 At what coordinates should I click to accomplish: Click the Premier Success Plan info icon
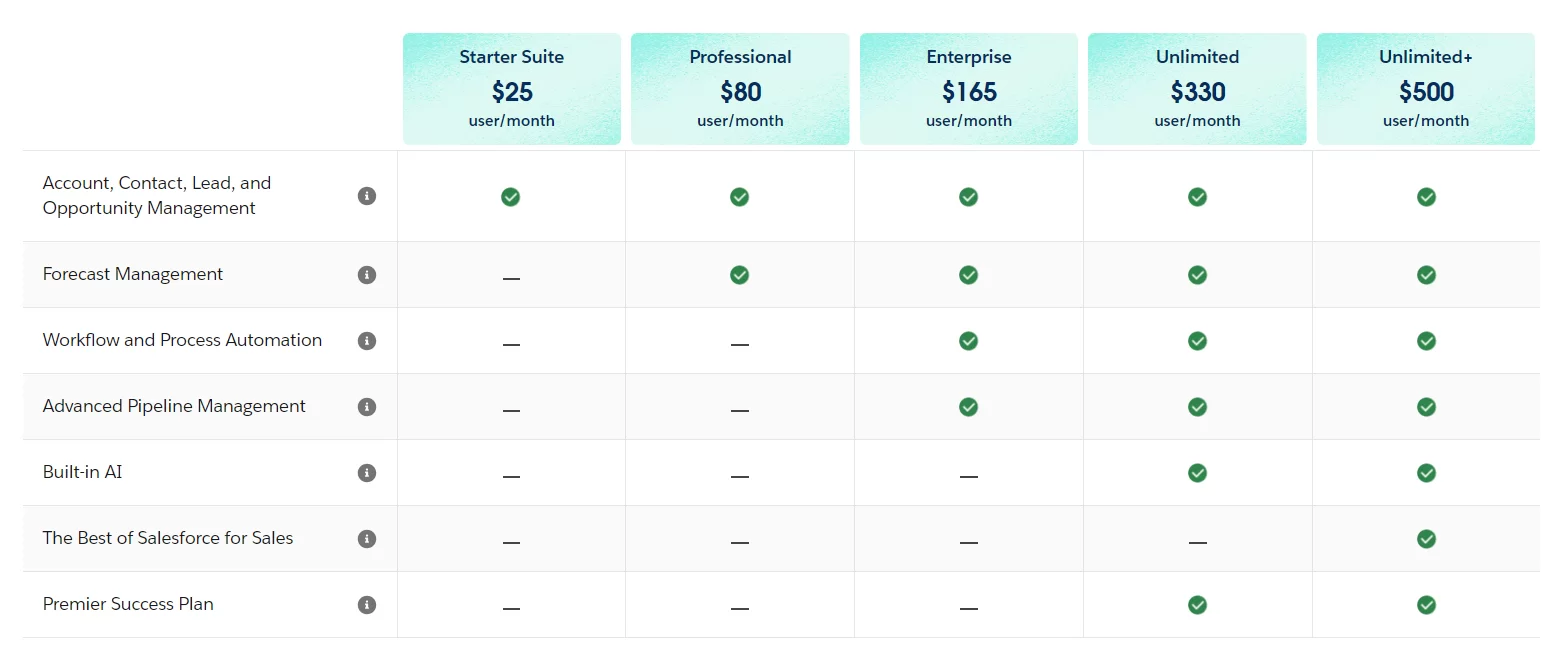367,604
